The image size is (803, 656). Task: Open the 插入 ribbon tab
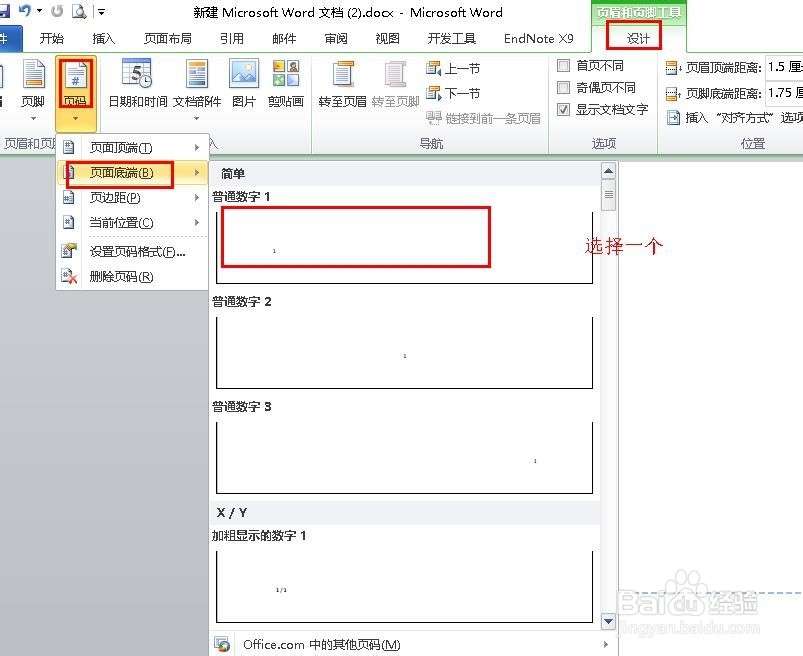(103, 38)
